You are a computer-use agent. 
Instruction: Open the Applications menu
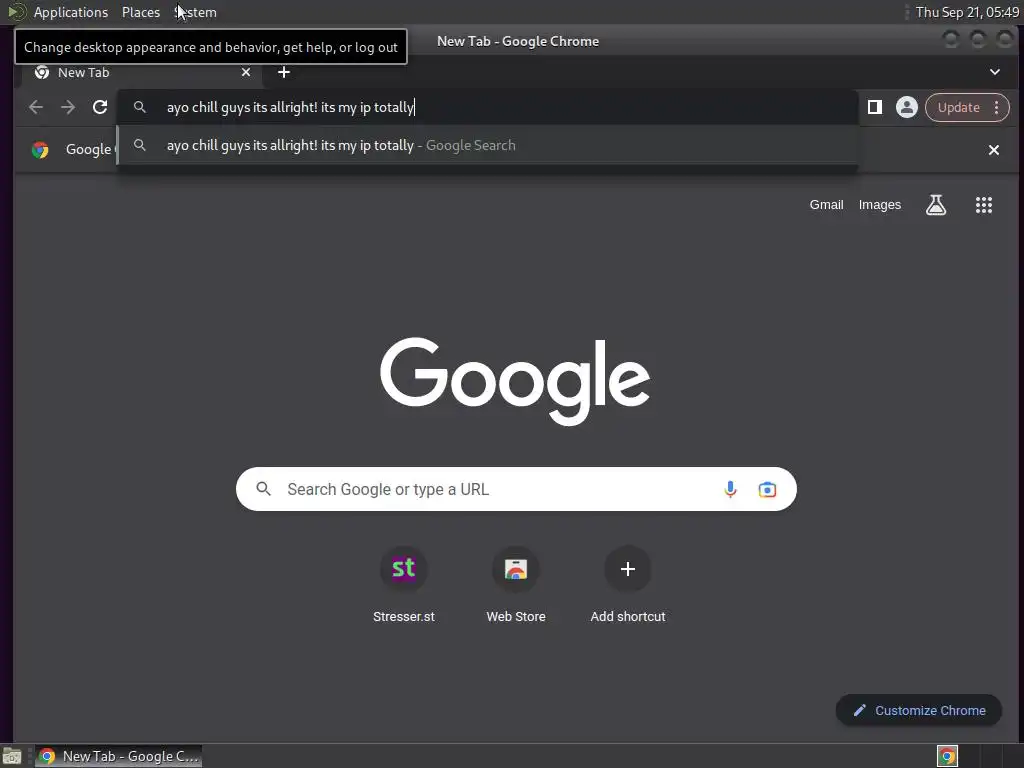(x=71, y=12)
